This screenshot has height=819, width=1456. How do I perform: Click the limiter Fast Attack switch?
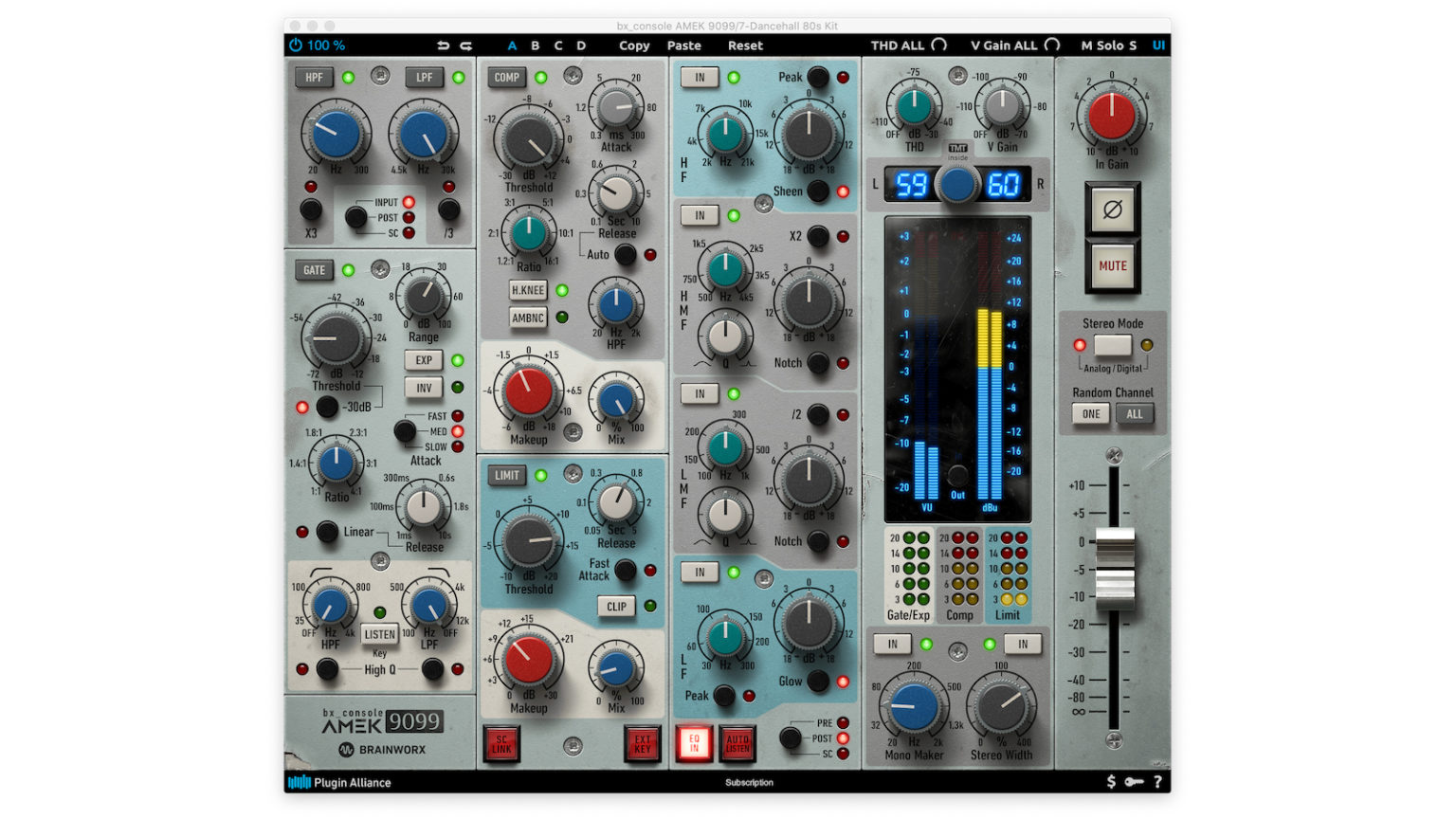tap(626, 570)
